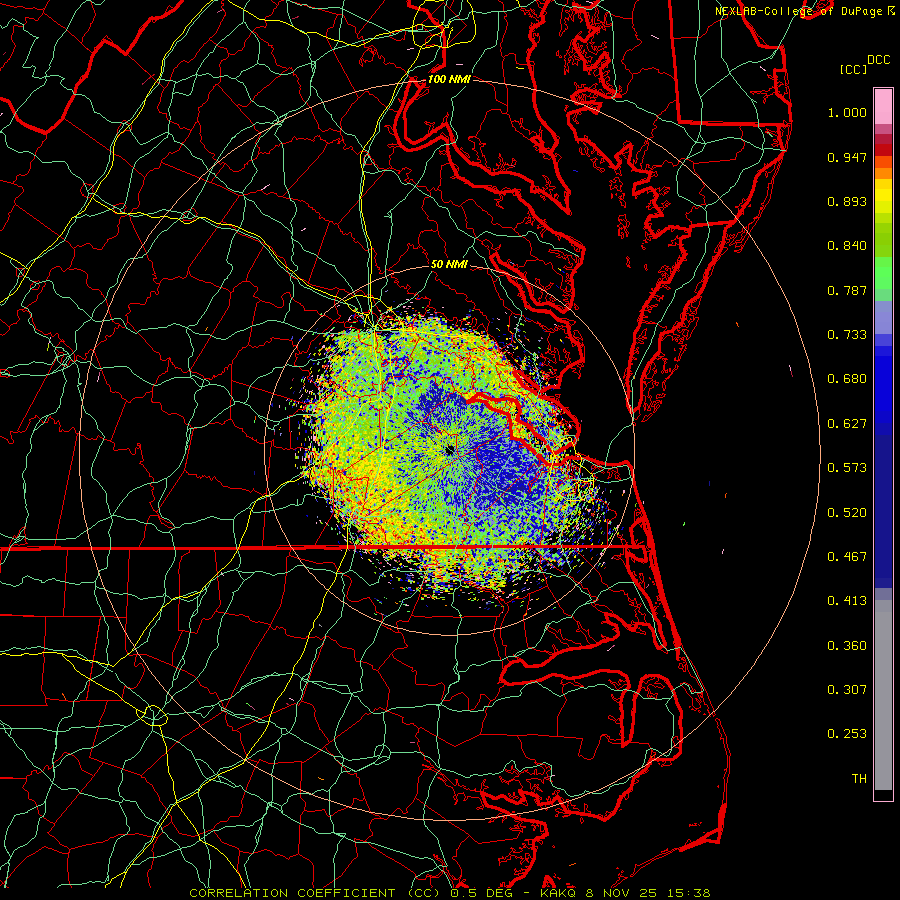
Task: Click the 0.947 scale value
Action: tap(847, 157)
